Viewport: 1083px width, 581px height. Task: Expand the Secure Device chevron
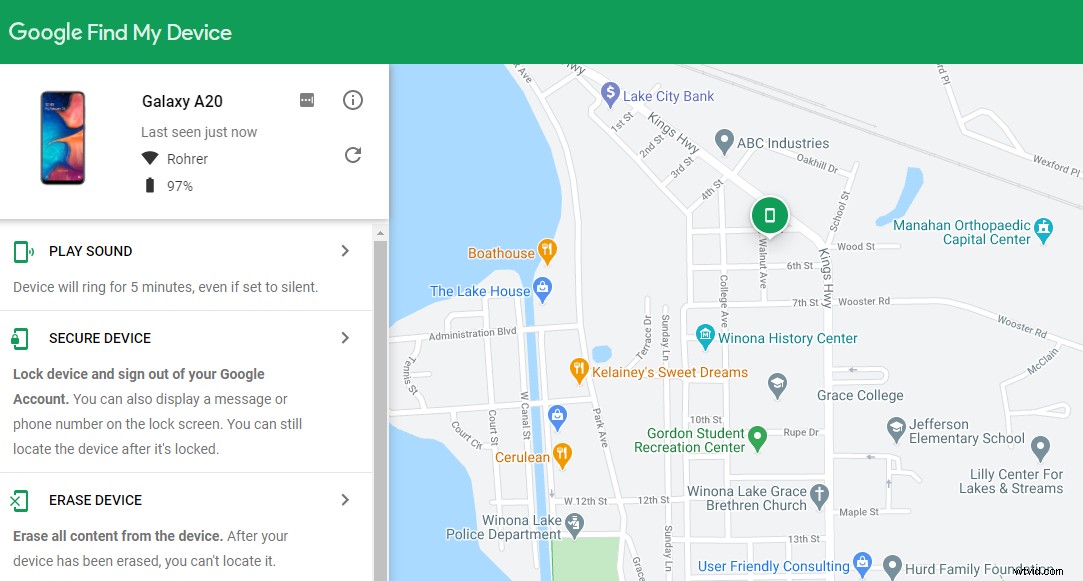(345, 338)
